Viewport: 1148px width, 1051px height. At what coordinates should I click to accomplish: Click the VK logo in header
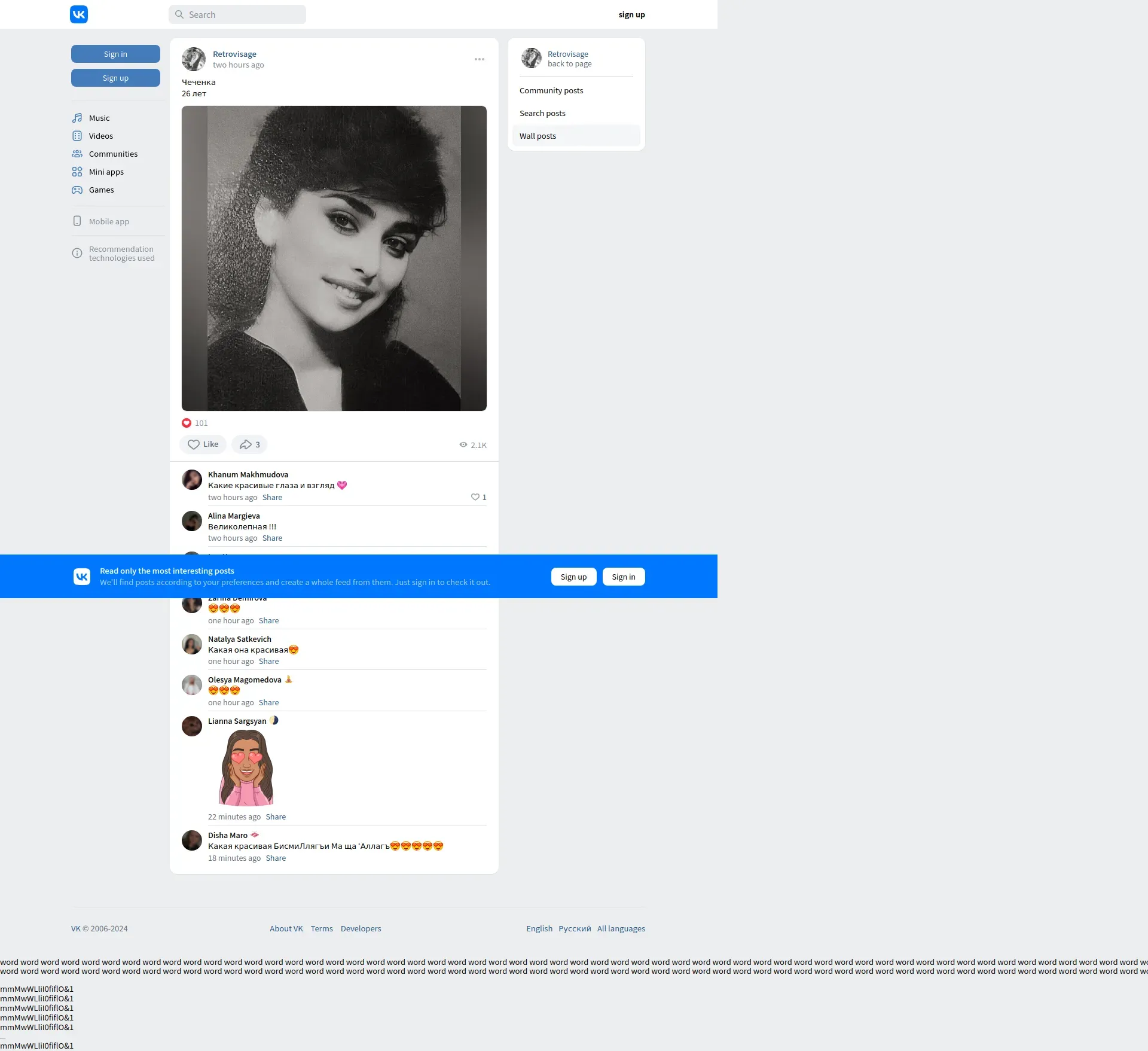pos(79,14)
